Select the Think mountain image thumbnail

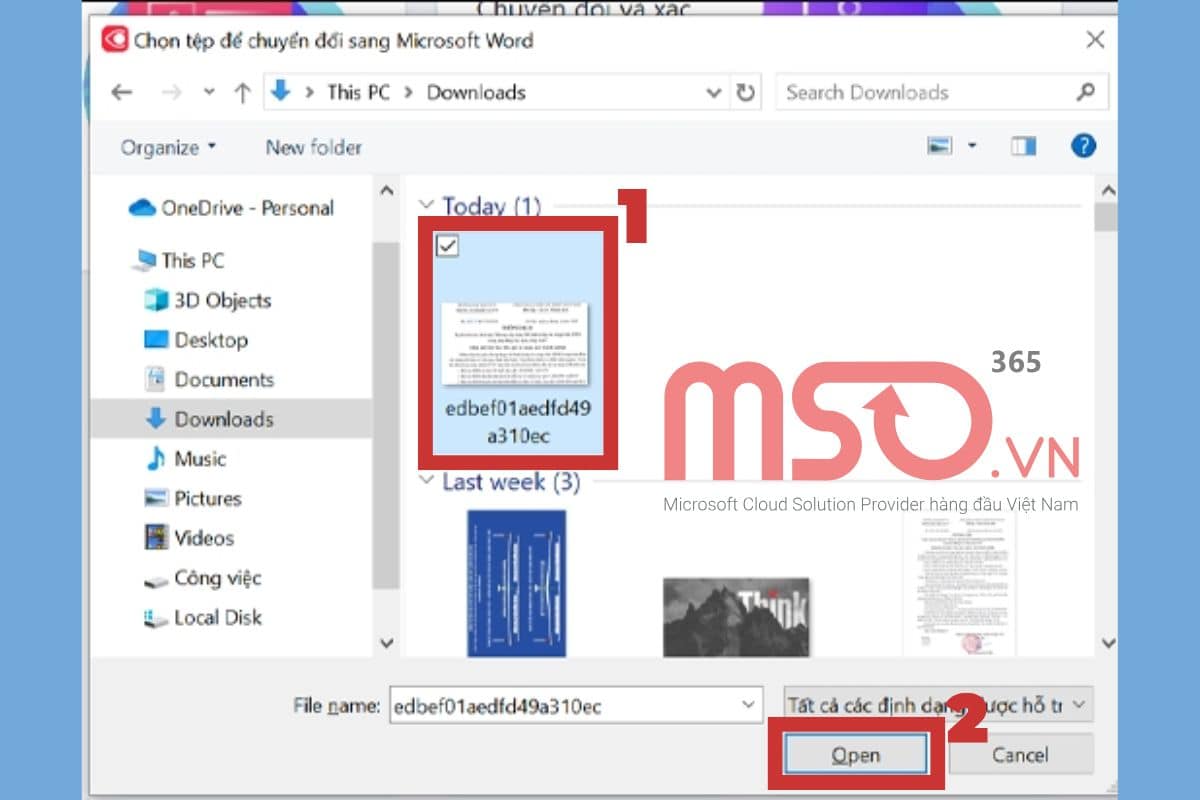point(736,616)
